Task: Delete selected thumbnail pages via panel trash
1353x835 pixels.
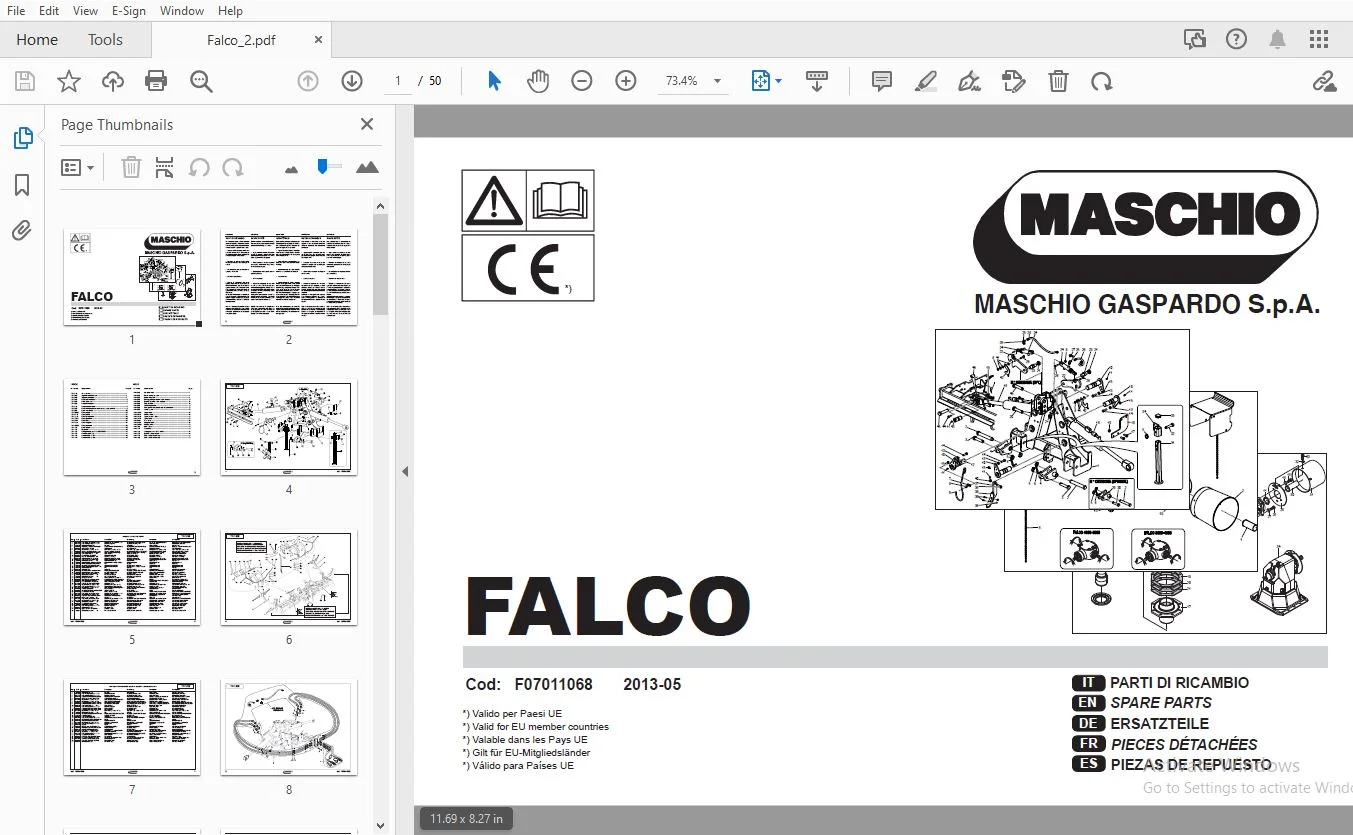Action: point(131,167)
